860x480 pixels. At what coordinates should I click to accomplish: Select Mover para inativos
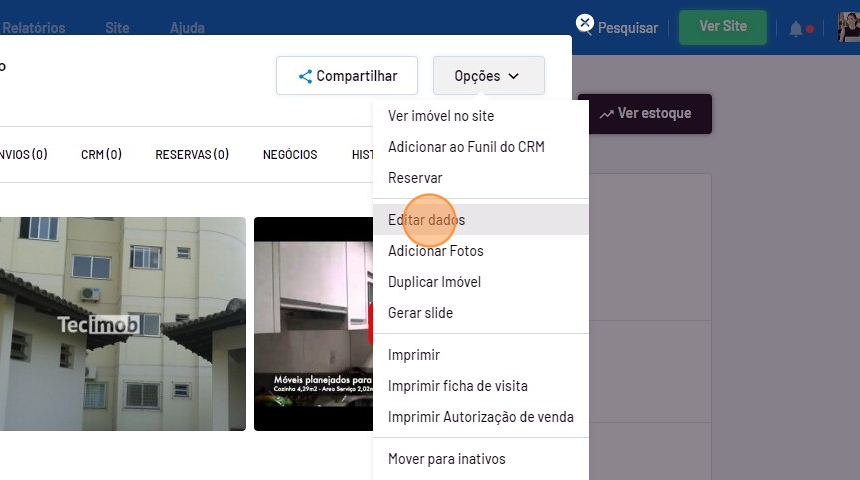click(447, 459)
